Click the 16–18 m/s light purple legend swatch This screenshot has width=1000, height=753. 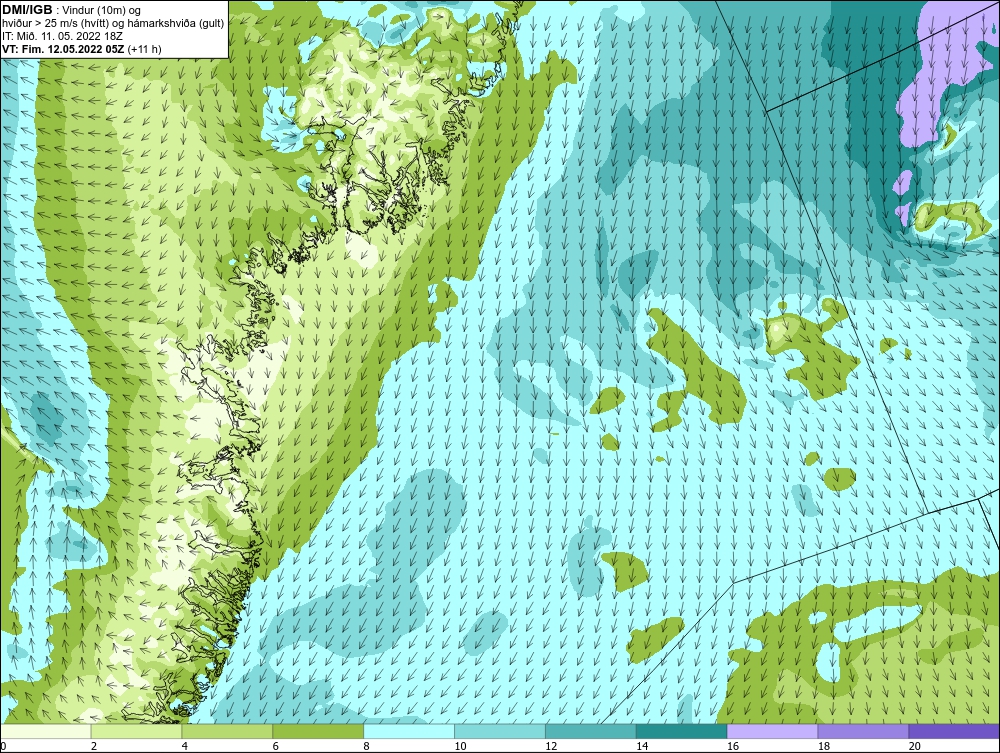coord(772,731)
